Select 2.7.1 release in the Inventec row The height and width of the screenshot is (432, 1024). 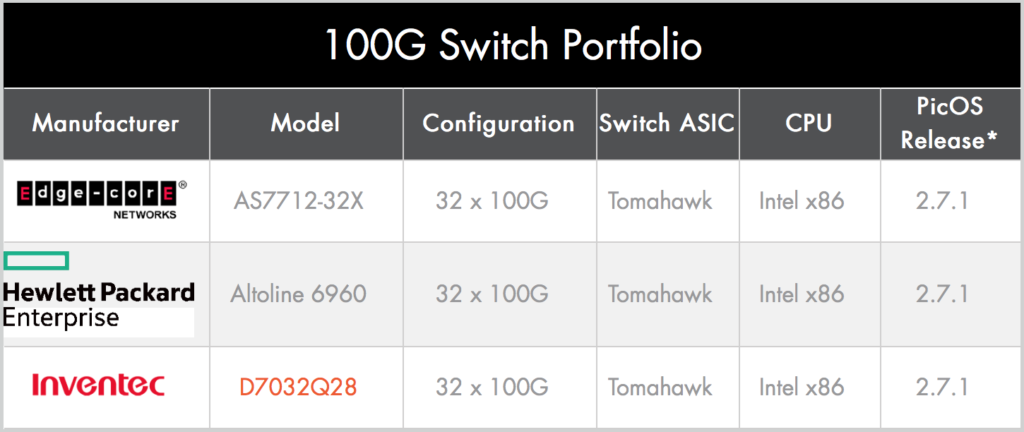tap(941, 388)
